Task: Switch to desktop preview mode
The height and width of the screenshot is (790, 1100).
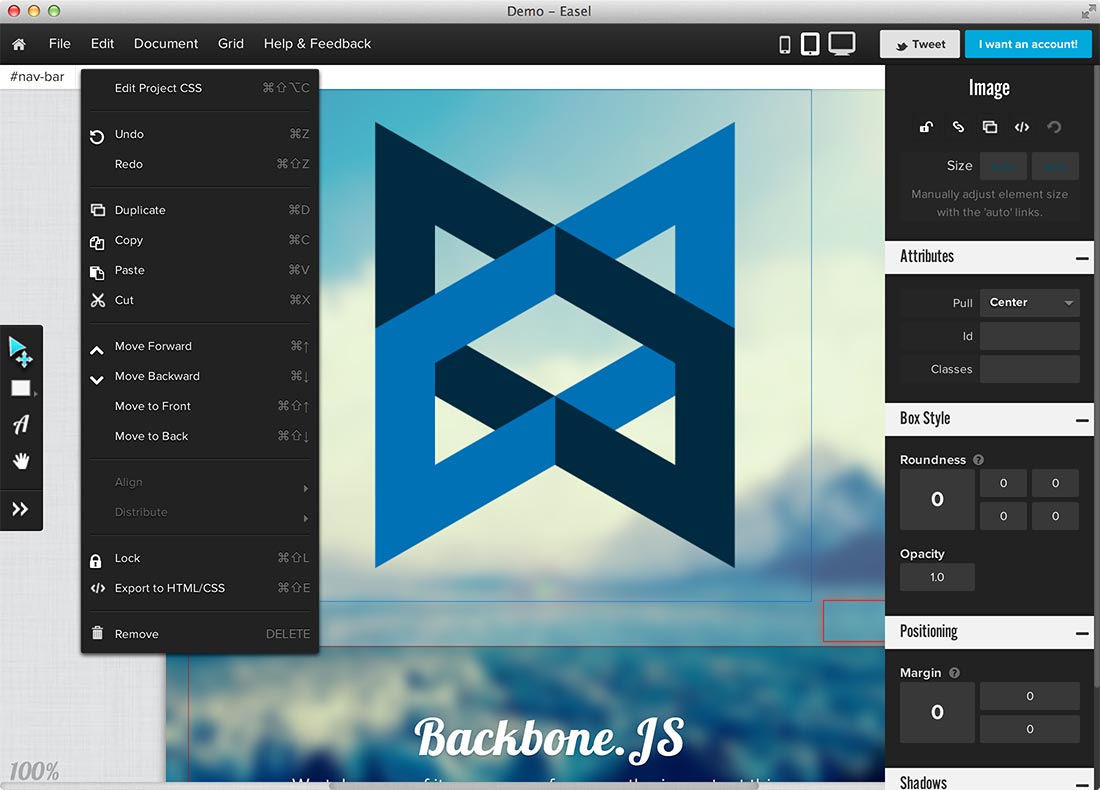Action: pyautogui.click(x=842, y=43)
